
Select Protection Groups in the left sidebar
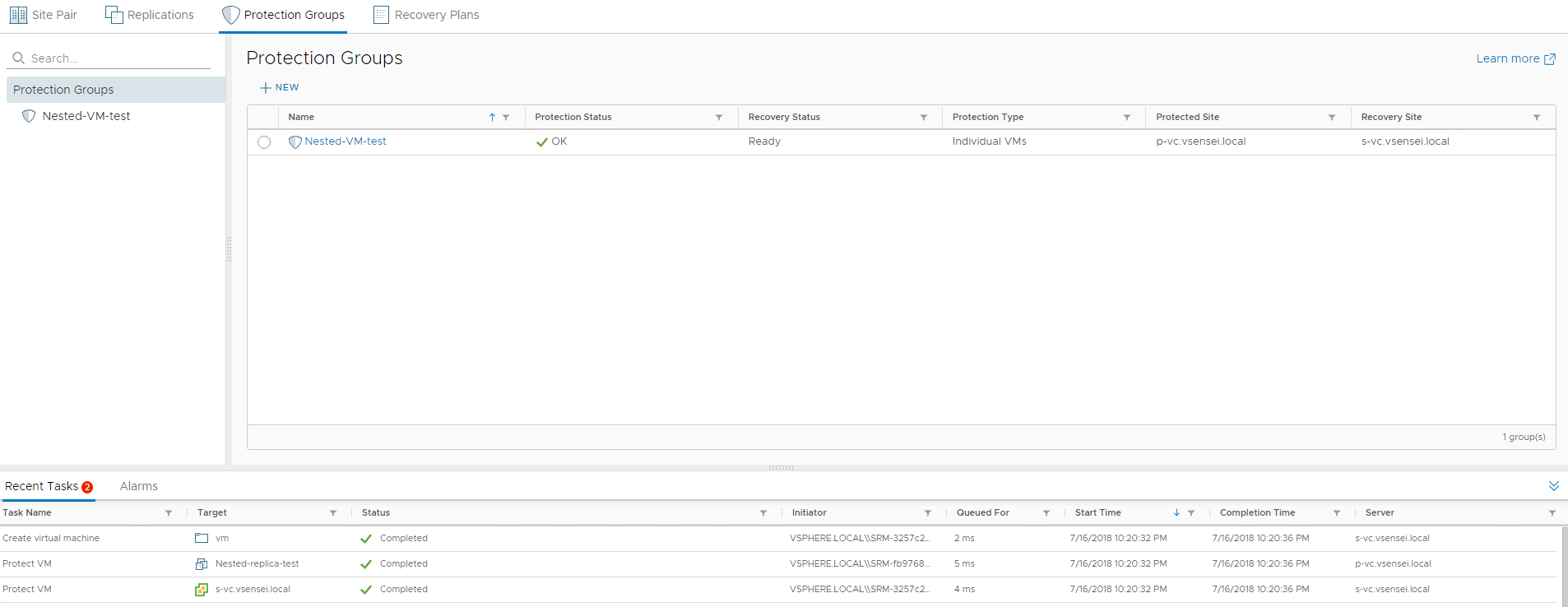(x=63, y=90)
